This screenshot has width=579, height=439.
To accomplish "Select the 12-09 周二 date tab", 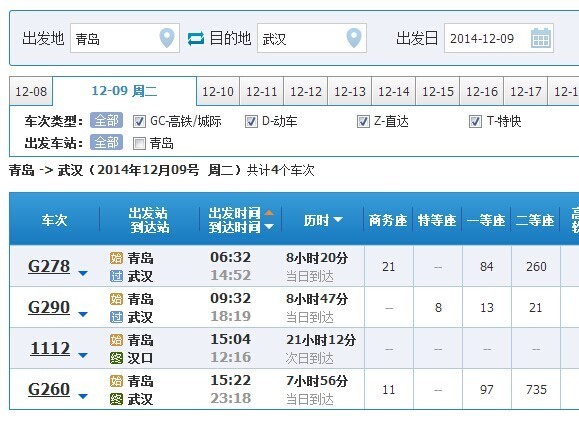I will (x=124, y=91).
